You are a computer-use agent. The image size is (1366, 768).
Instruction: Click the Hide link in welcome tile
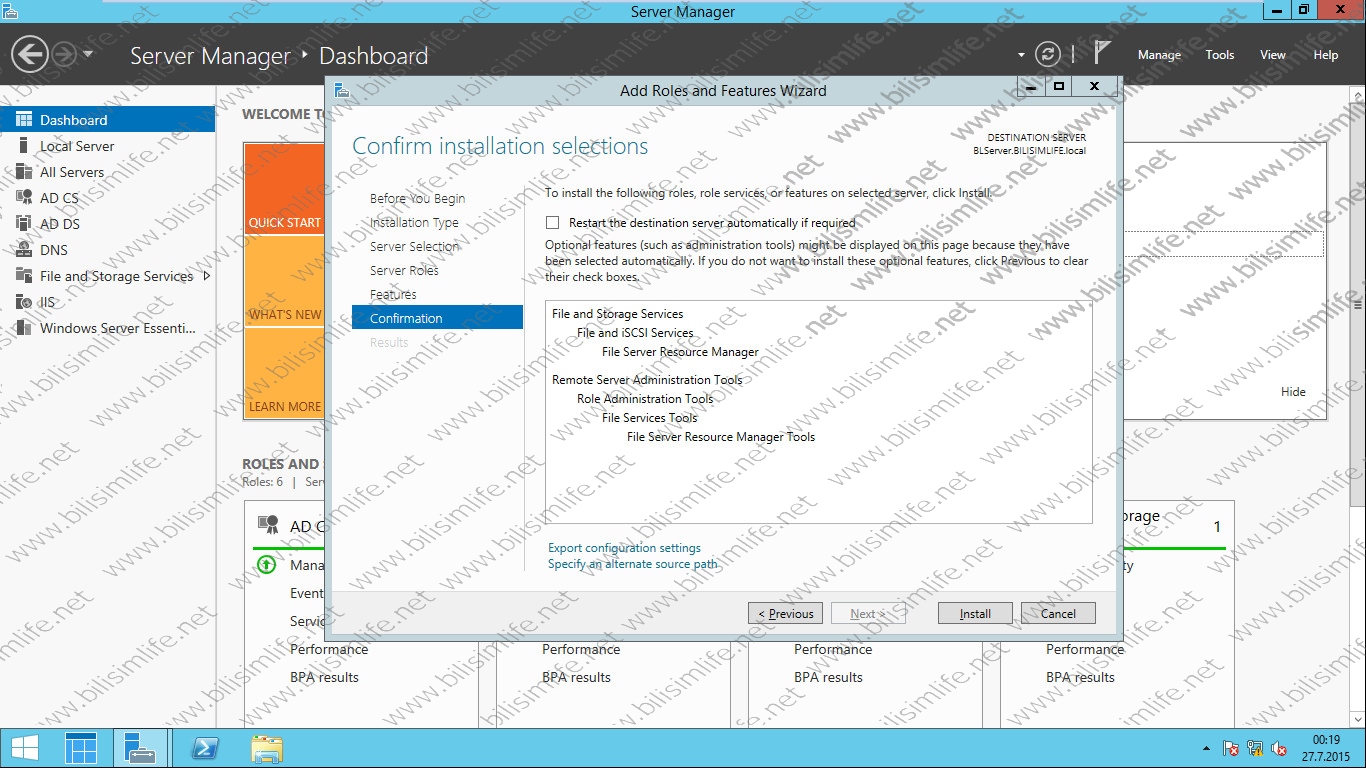point(1293,392)
